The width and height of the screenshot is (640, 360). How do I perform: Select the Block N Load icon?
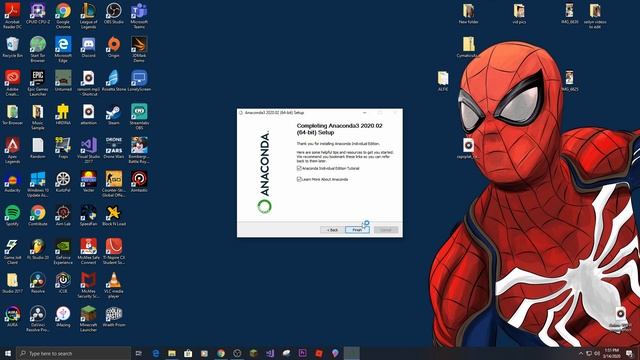[113, 215]
